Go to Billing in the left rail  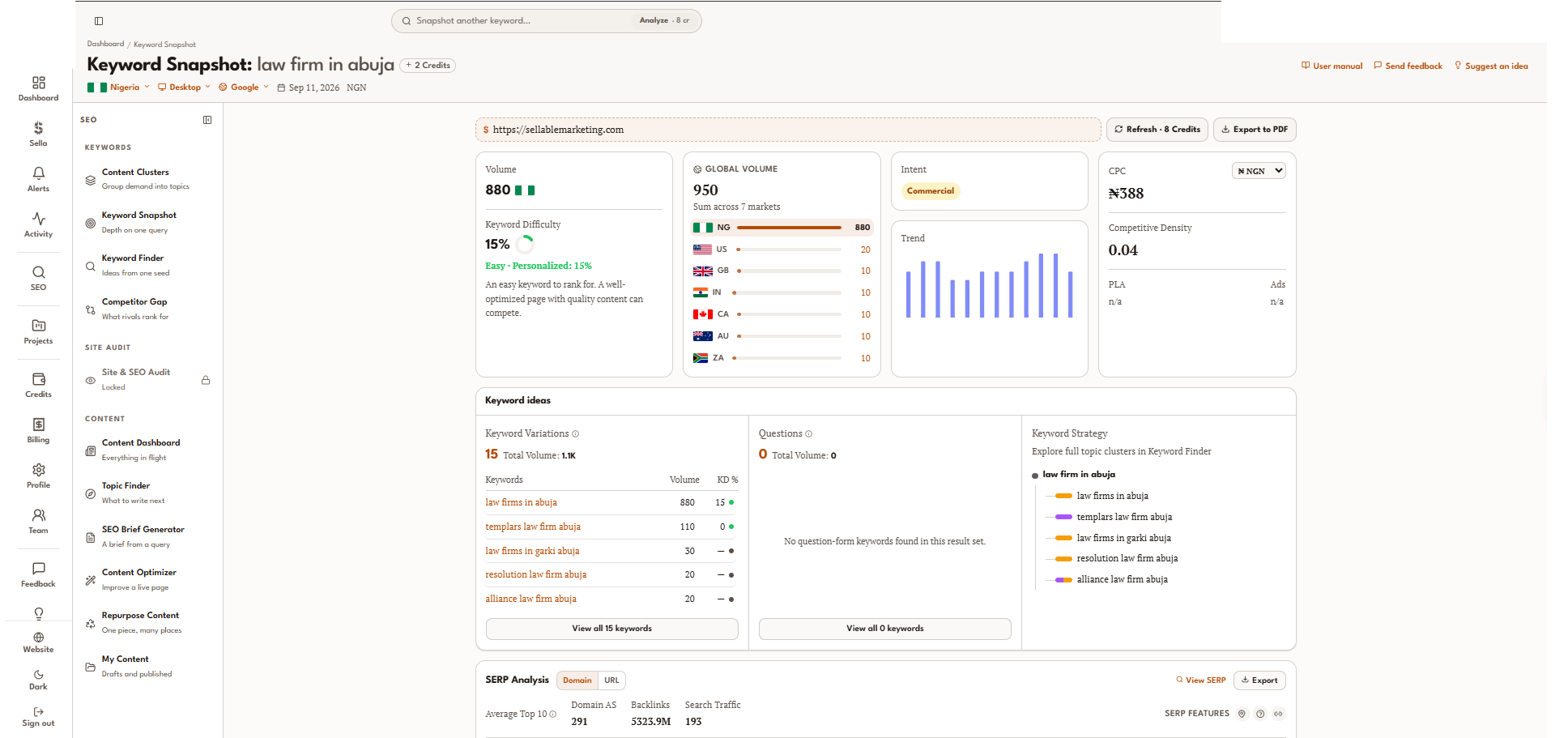tap(38, 430)
